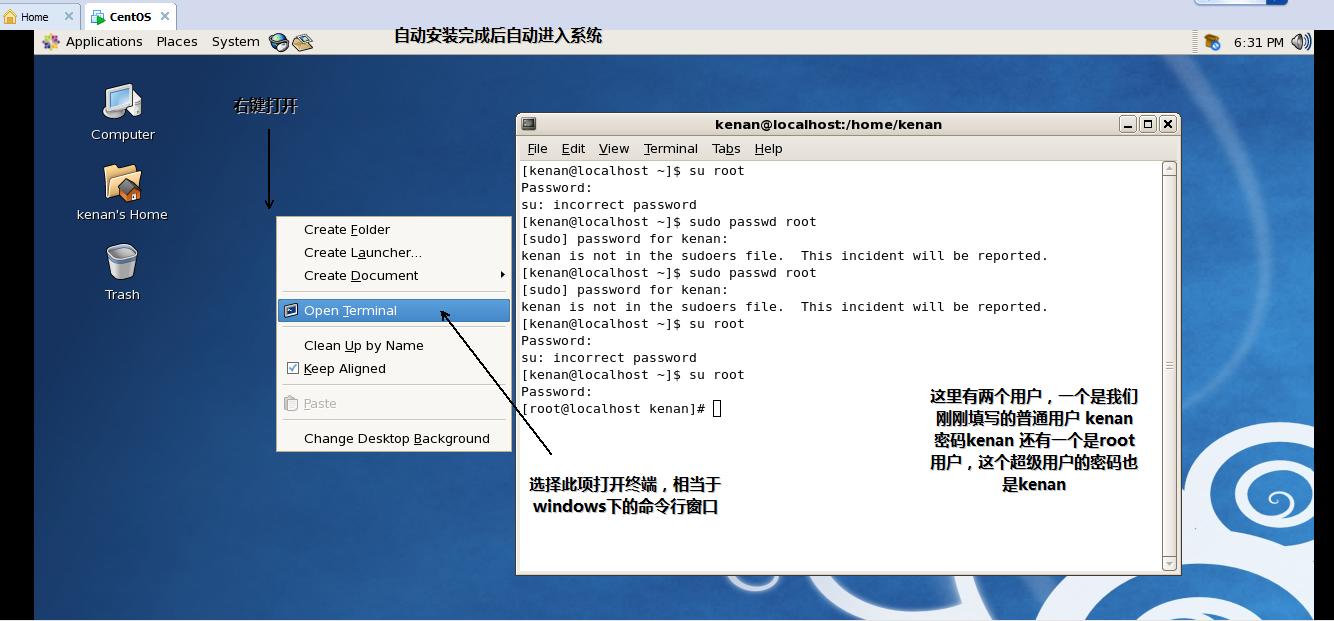1334x621 pixels.
Task: Toggle the Keep Aligned checkbox
Action: [x=293, y=368]
